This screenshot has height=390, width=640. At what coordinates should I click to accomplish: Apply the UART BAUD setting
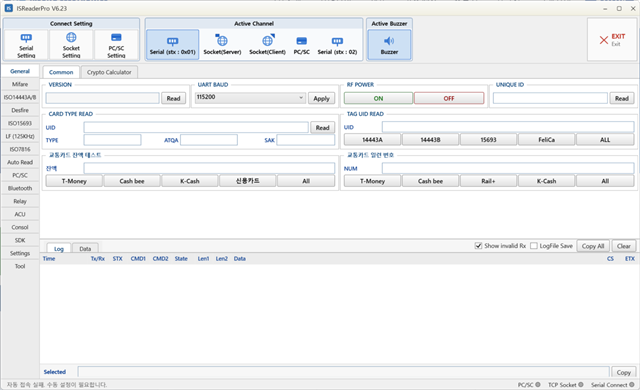(322, 98)
